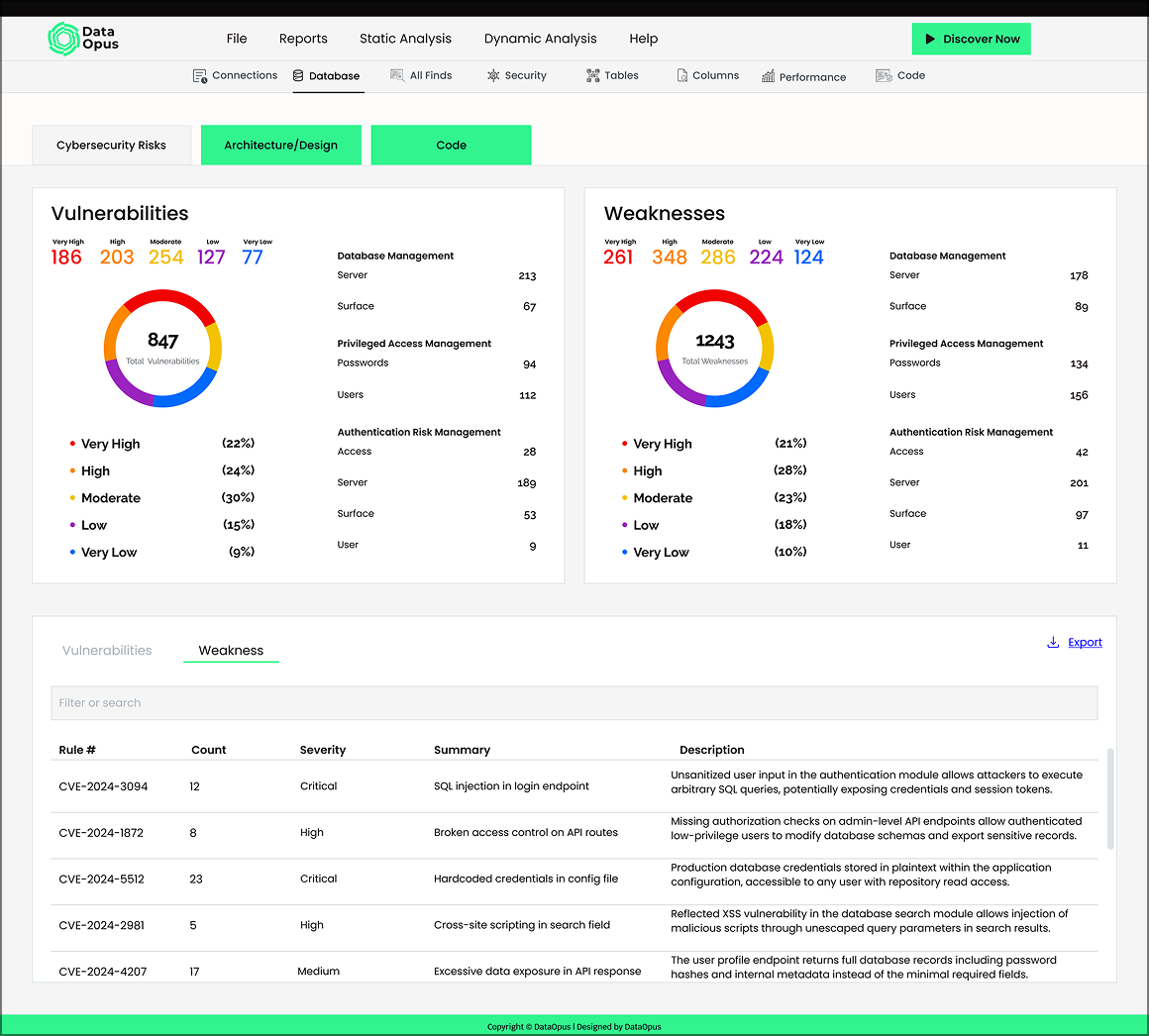The image size is (1149, 1036).
Task: Click the Export download icon
Action: 1053,642
